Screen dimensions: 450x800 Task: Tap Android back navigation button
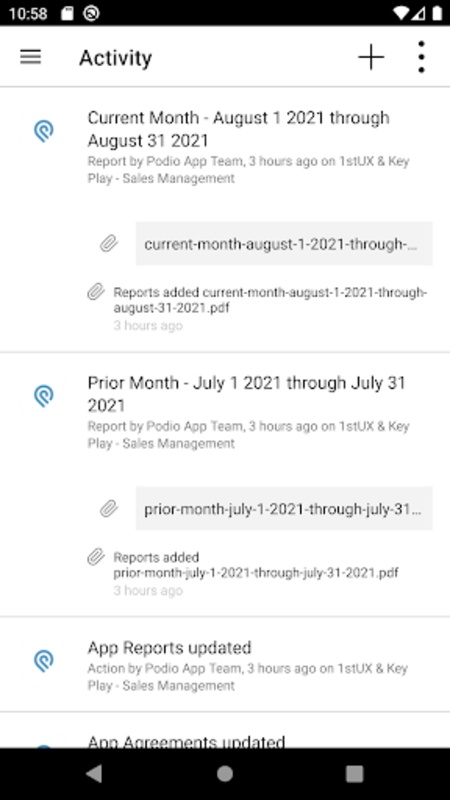(94, 774)
